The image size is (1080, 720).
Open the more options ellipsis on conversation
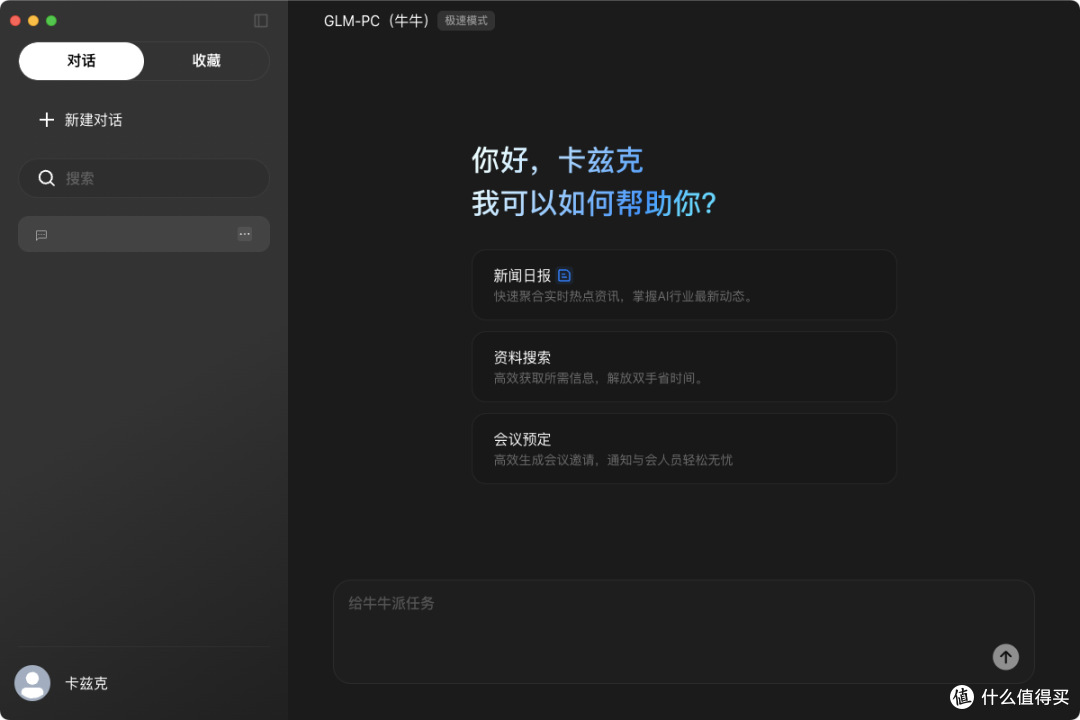(245, 234)
